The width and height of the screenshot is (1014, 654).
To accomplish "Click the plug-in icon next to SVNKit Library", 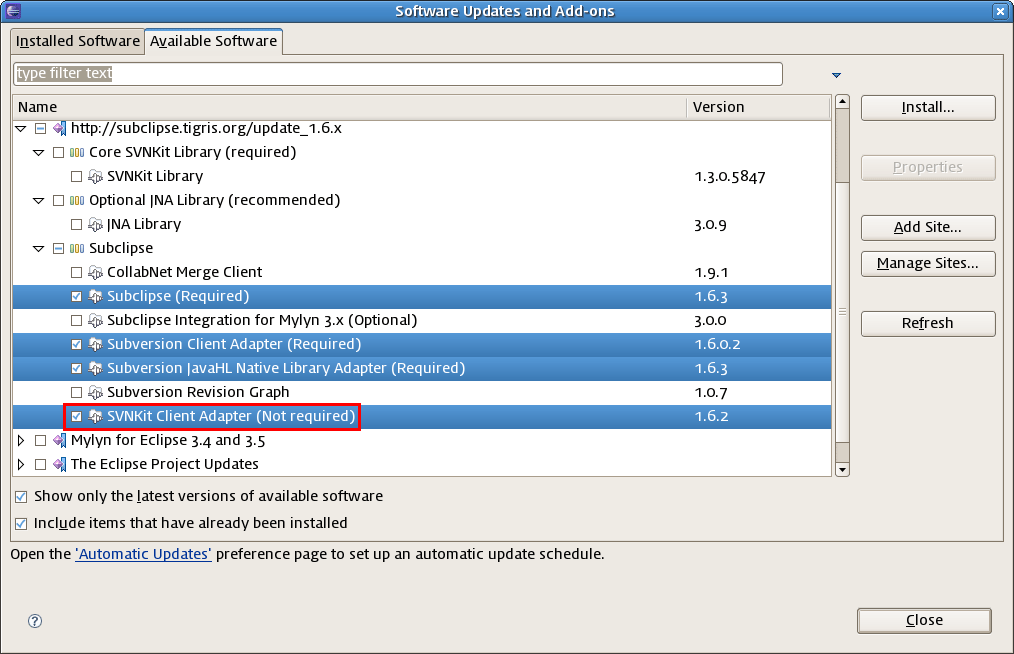I will click(95, 177).
